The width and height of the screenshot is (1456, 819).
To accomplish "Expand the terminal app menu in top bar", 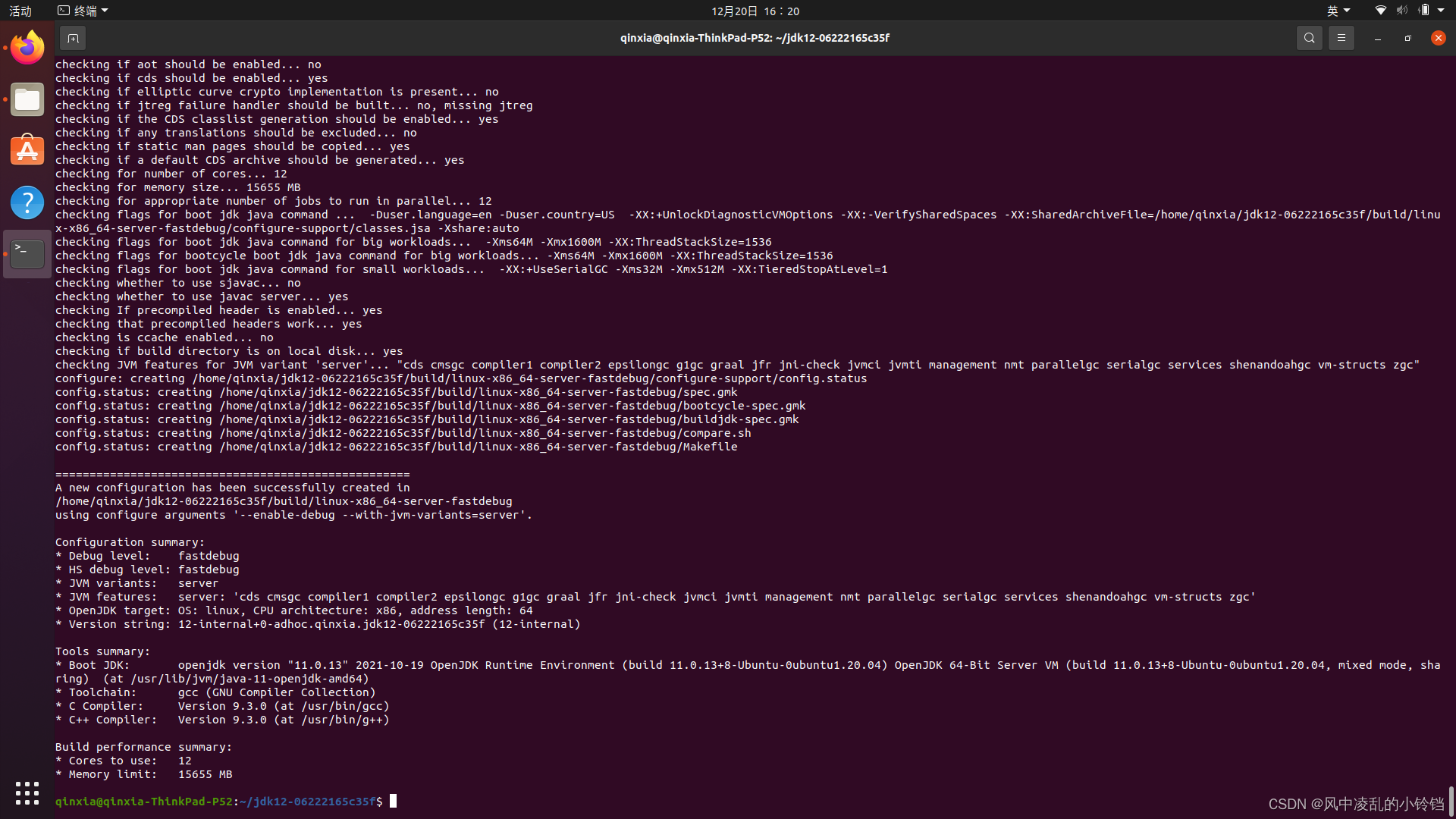I will point(83,11).
